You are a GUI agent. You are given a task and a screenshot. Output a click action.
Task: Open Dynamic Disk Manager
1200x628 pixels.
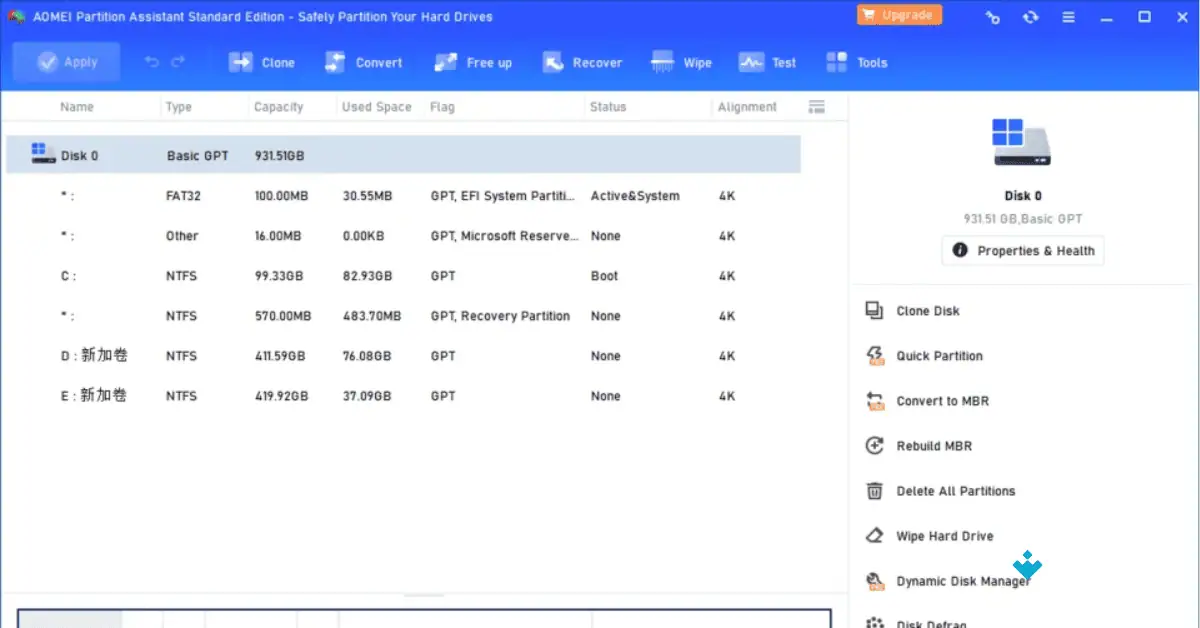click(x=964, y=581)
